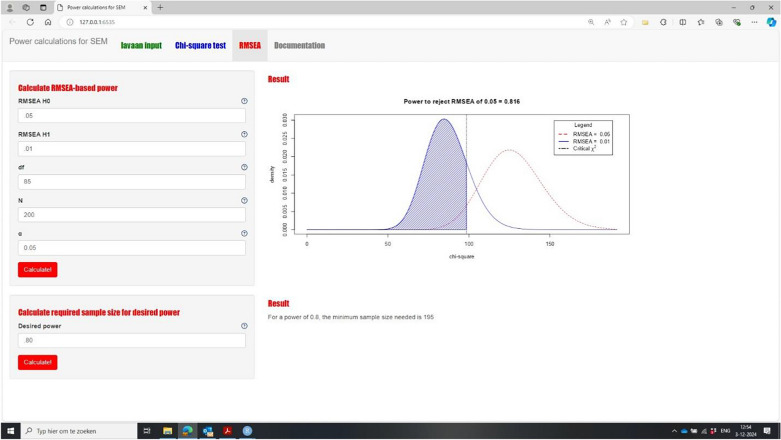This screenshot has width=781, height=440.
Task: Open new browser tab
Action: (160, 7)
